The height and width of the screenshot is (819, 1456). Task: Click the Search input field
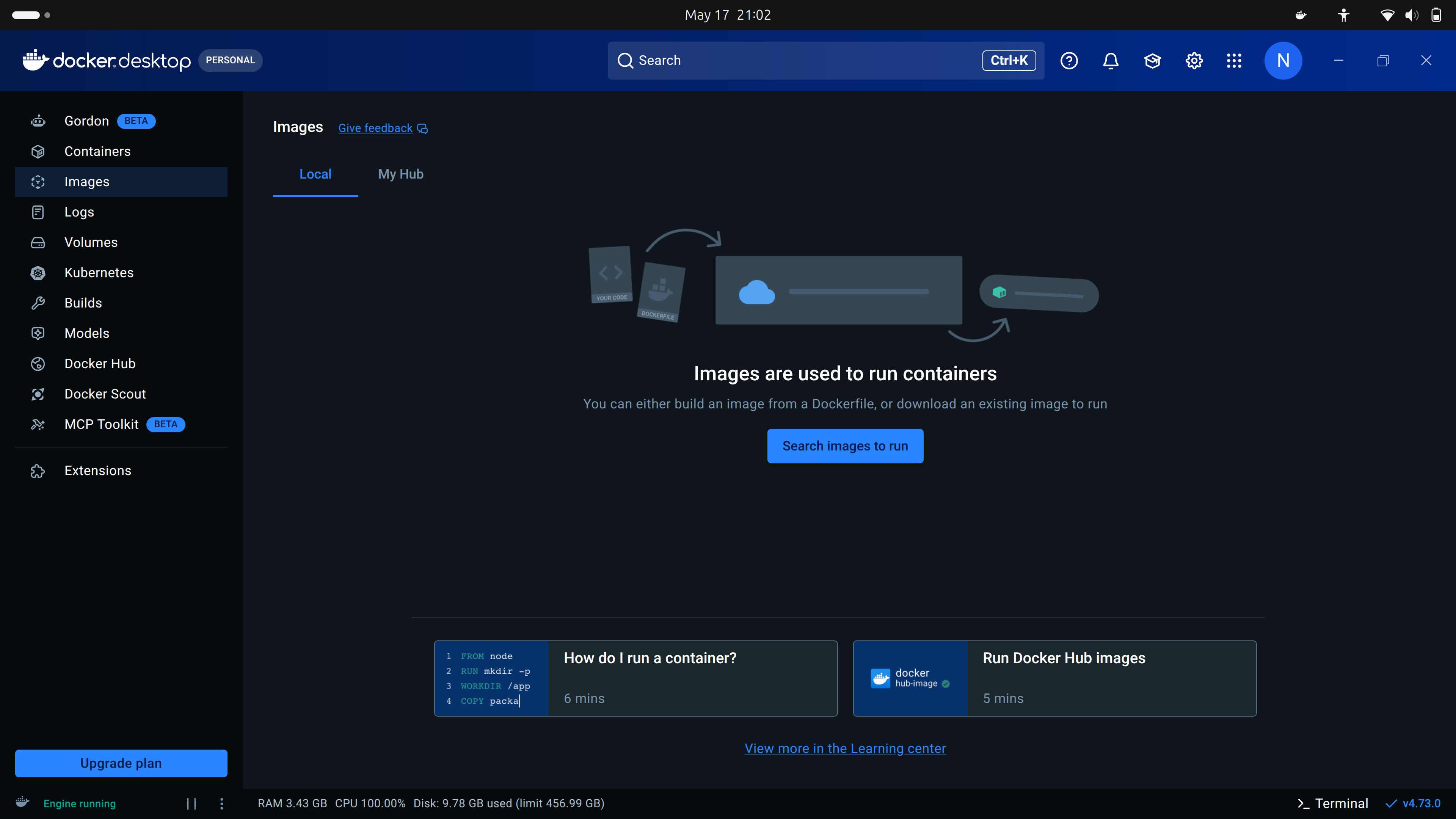[x=826, y=61]
